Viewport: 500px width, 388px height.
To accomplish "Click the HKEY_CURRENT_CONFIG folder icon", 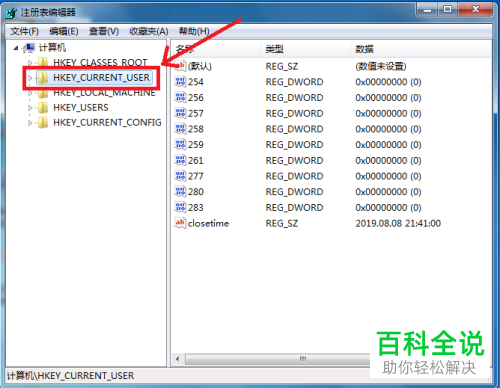I will [x=43, y=123].
